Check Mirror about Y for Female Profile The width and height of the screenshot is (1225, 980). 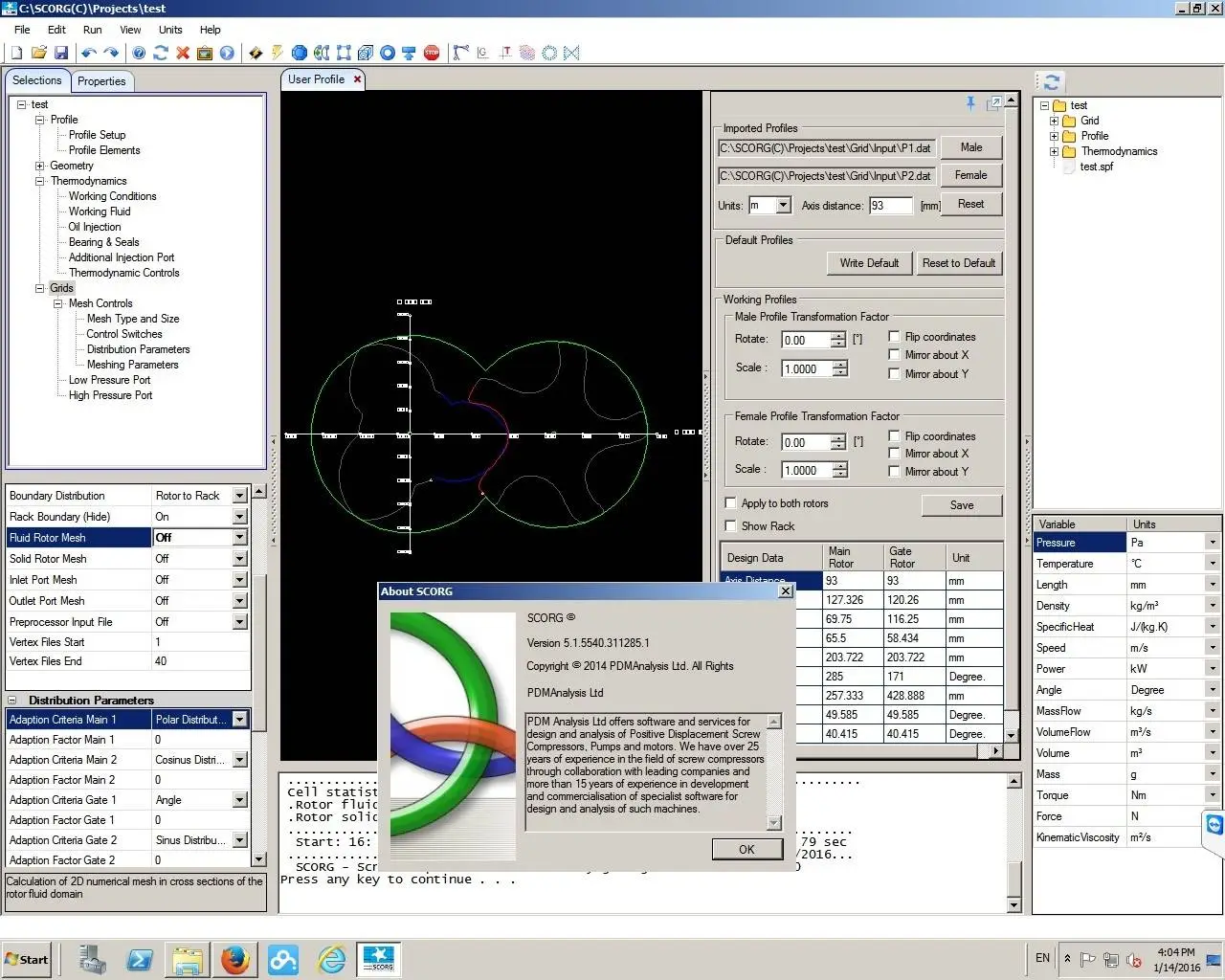(894, 472)
